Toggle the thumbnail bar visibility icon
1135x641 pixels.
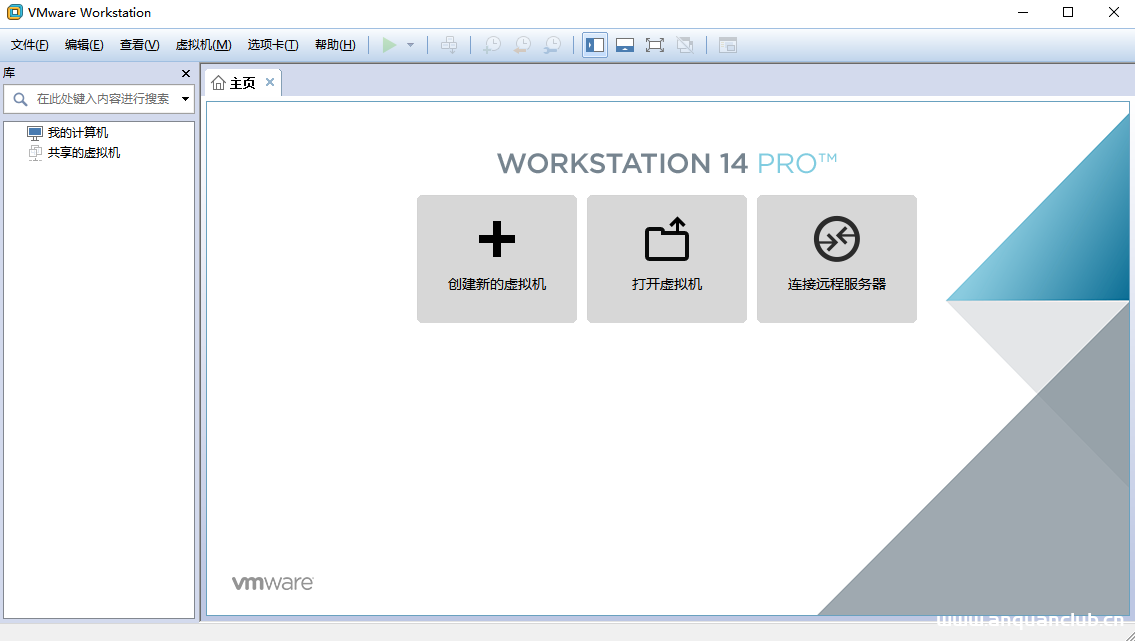(x=624, y=44)
